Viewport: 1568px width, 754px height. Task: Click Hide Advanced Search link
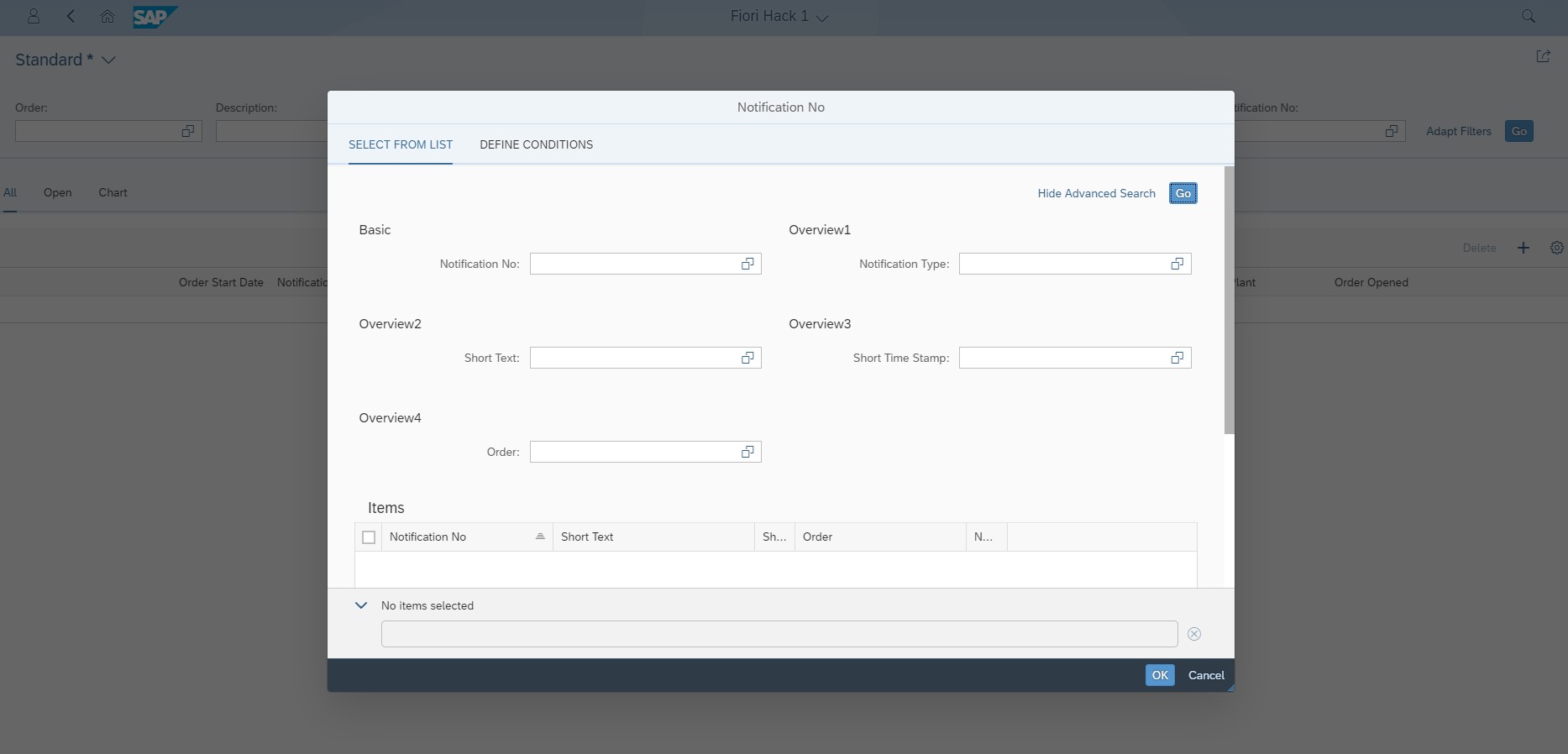1096,193
